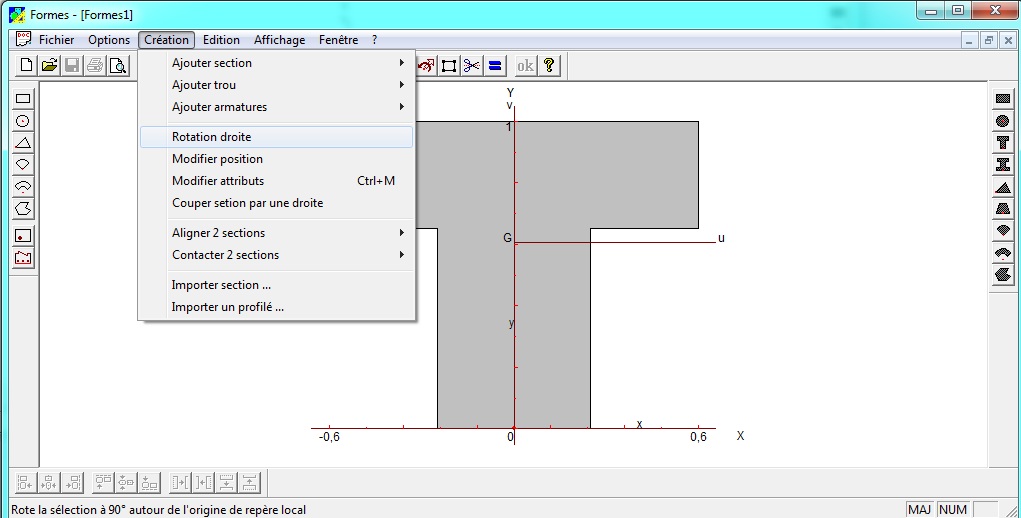
Task: Click the align-left icon in bottom toolbar
Action: [x=25, y=482]
